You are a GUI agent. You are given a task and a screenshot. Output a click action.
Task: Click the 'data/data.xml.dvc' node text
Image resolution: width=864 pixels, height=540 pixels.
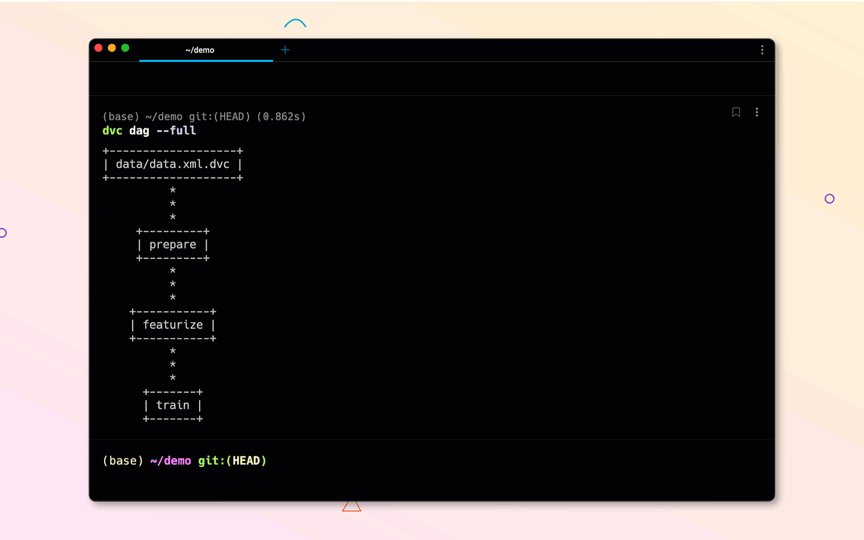click(172, 164)
